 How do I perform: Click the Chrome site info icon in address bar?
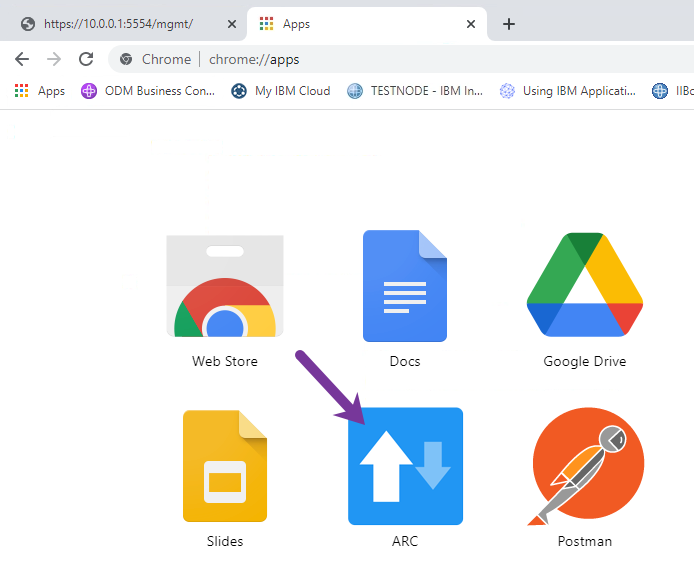click(126, 59)
